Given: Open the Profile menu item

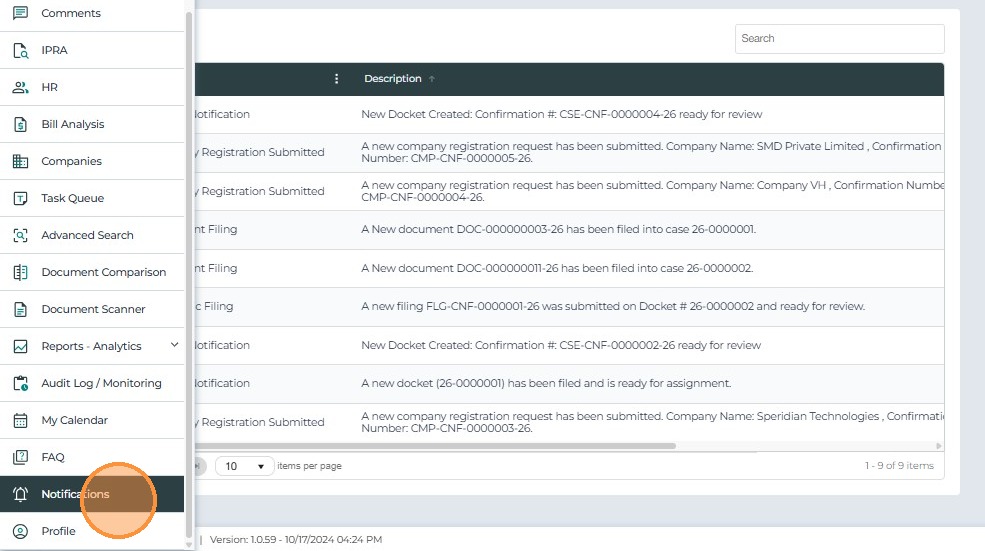Looking at the screenshot, I should point(58,532).
